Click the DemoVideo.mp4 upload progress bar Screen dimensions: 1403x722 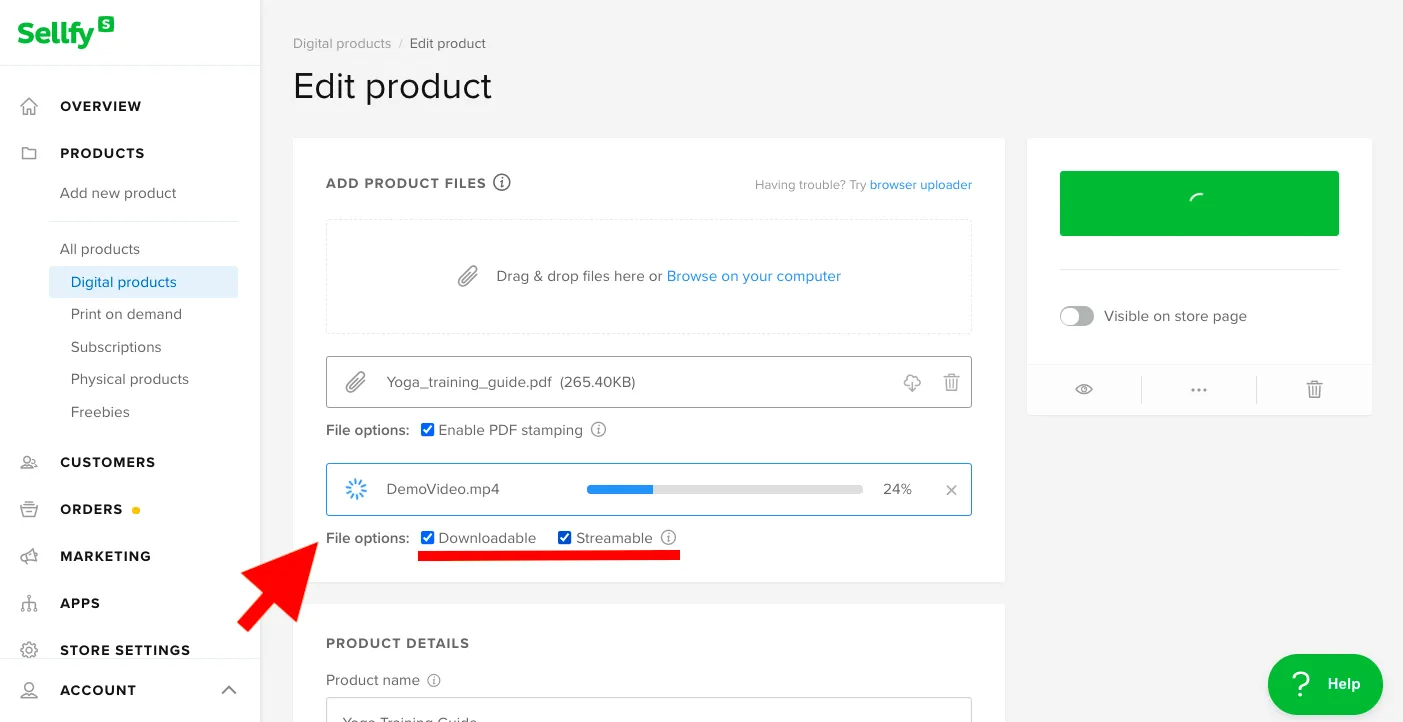click(724, 490)
